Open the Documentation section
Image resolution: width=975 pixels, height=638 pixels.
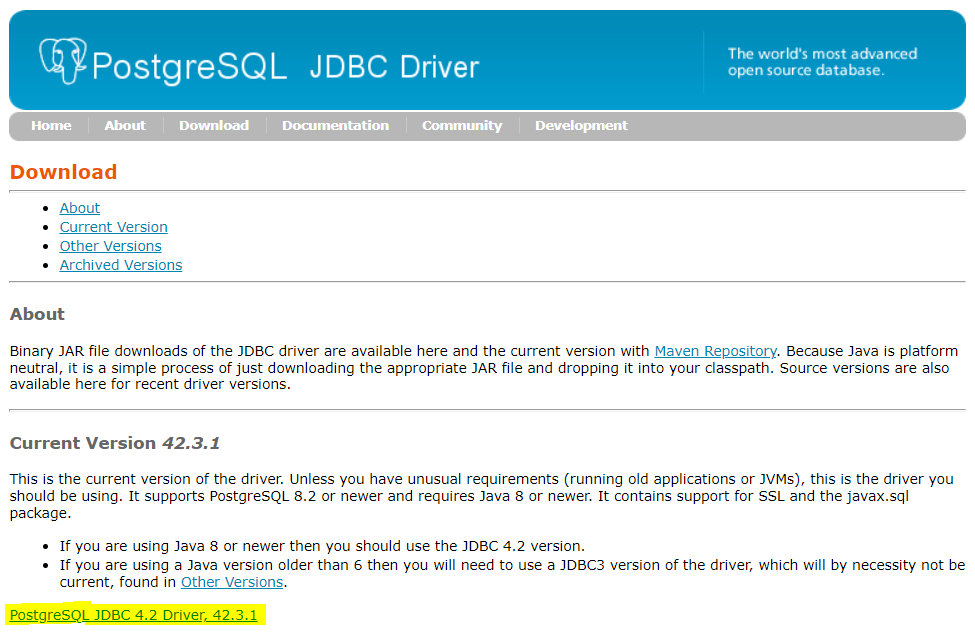tap(335, 125)
